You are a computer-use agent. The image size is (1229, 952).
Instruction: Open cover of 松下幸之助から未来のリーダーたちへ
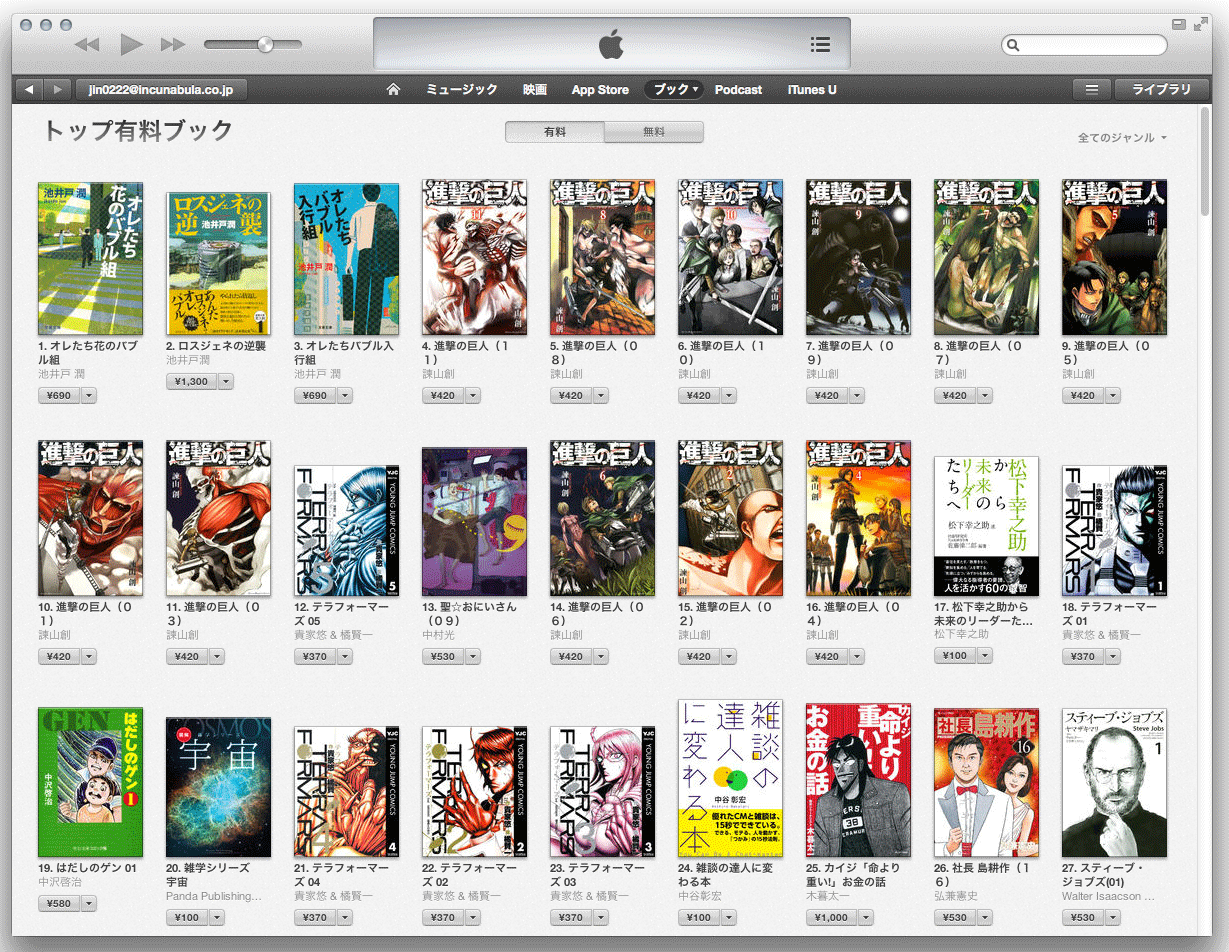[x=986, y=526]
